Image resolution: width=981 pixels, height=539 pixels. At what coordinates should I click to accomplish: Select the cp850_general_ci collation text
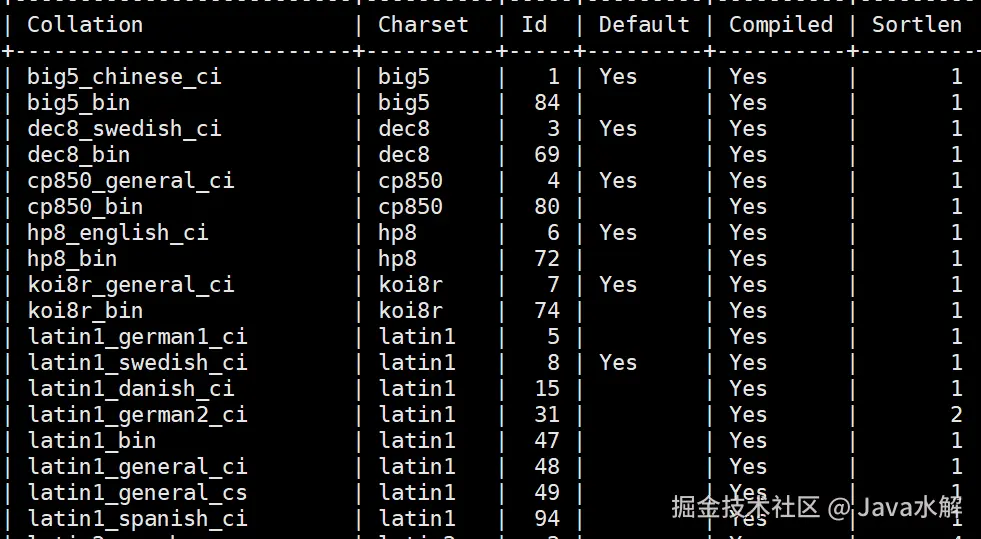click(131, 180)
